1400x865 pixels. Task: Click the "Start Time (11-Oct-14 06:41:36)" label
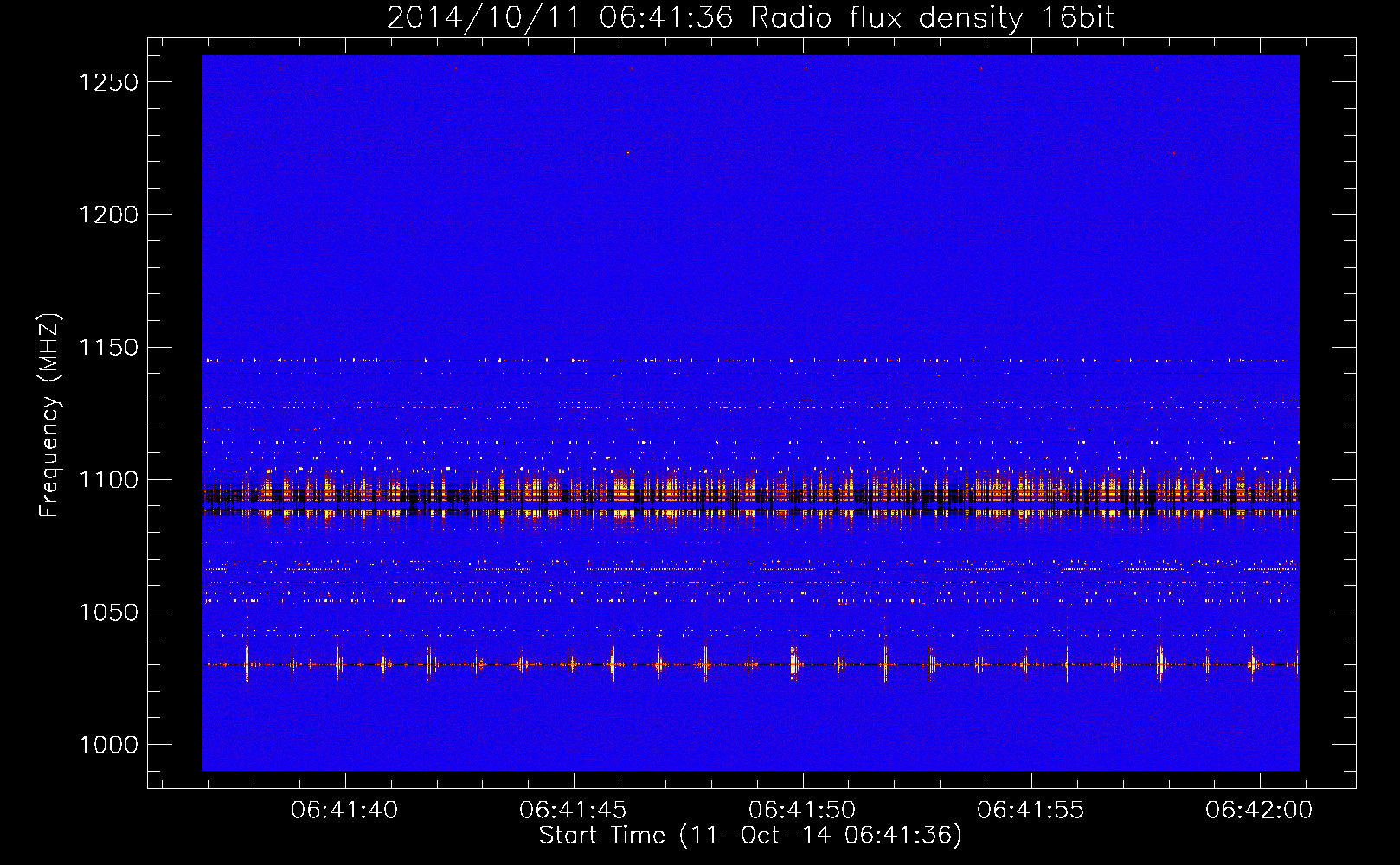pos(750,836)
